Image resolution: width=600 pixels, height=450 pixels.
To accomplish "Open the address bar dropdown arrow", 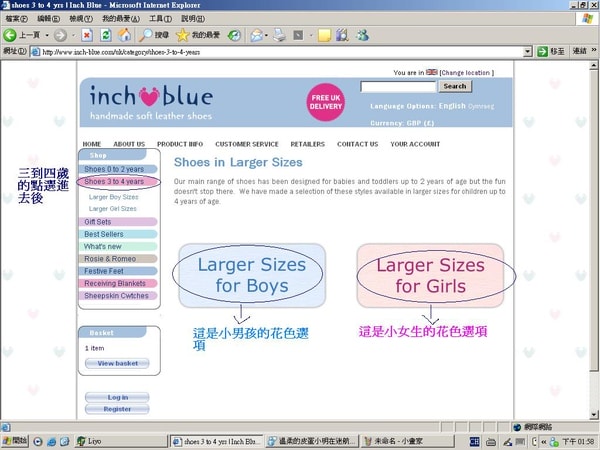I will pos(528,51).
